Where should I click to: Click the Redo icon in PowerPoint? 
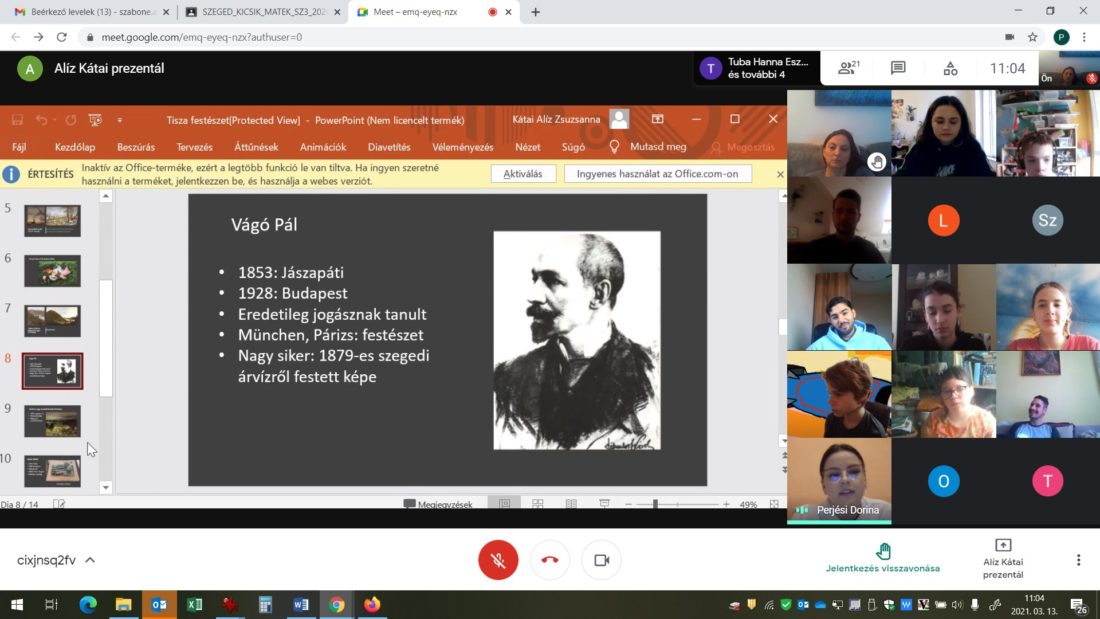pyautogui.click(x=71, y=120)
